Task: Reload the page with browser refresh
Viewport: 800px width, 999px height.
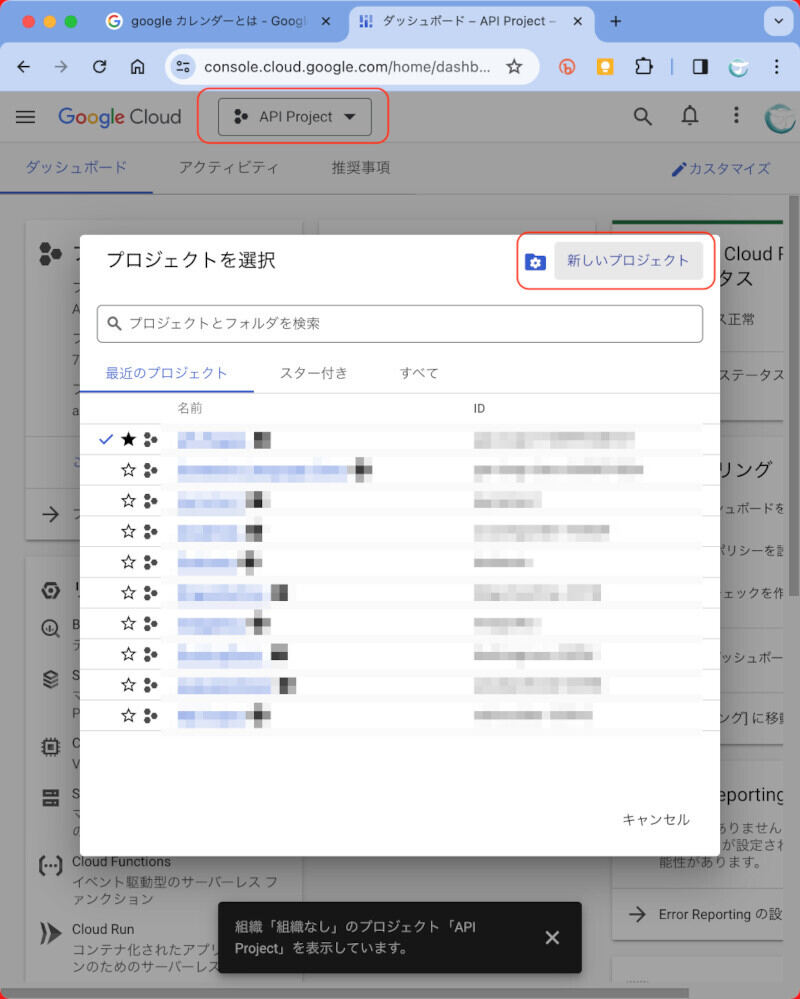Action: tap(99, 67)
